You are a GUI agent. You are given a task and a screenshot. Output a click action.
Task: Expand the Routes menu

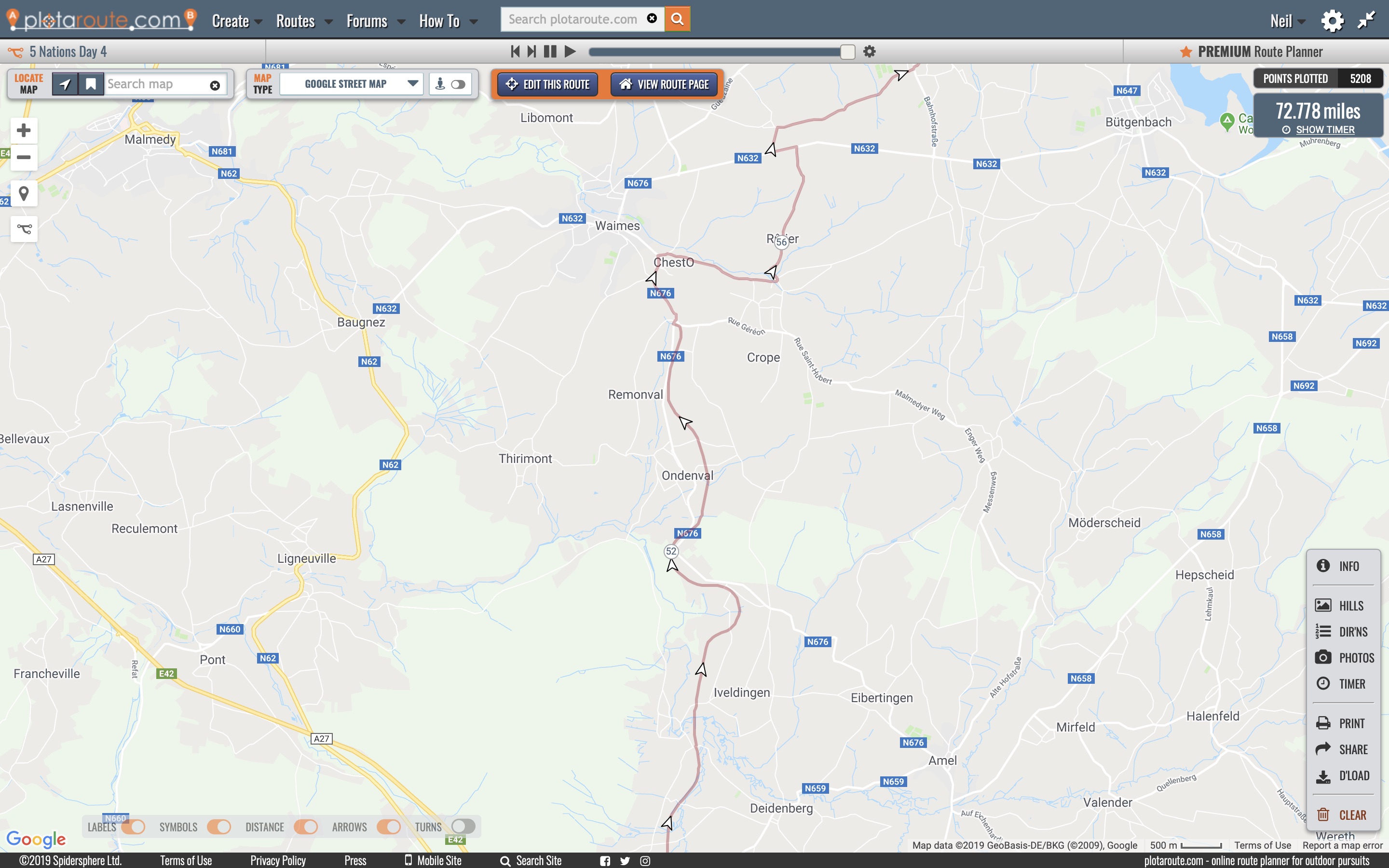pyautogui.click(x=304, y=21)
